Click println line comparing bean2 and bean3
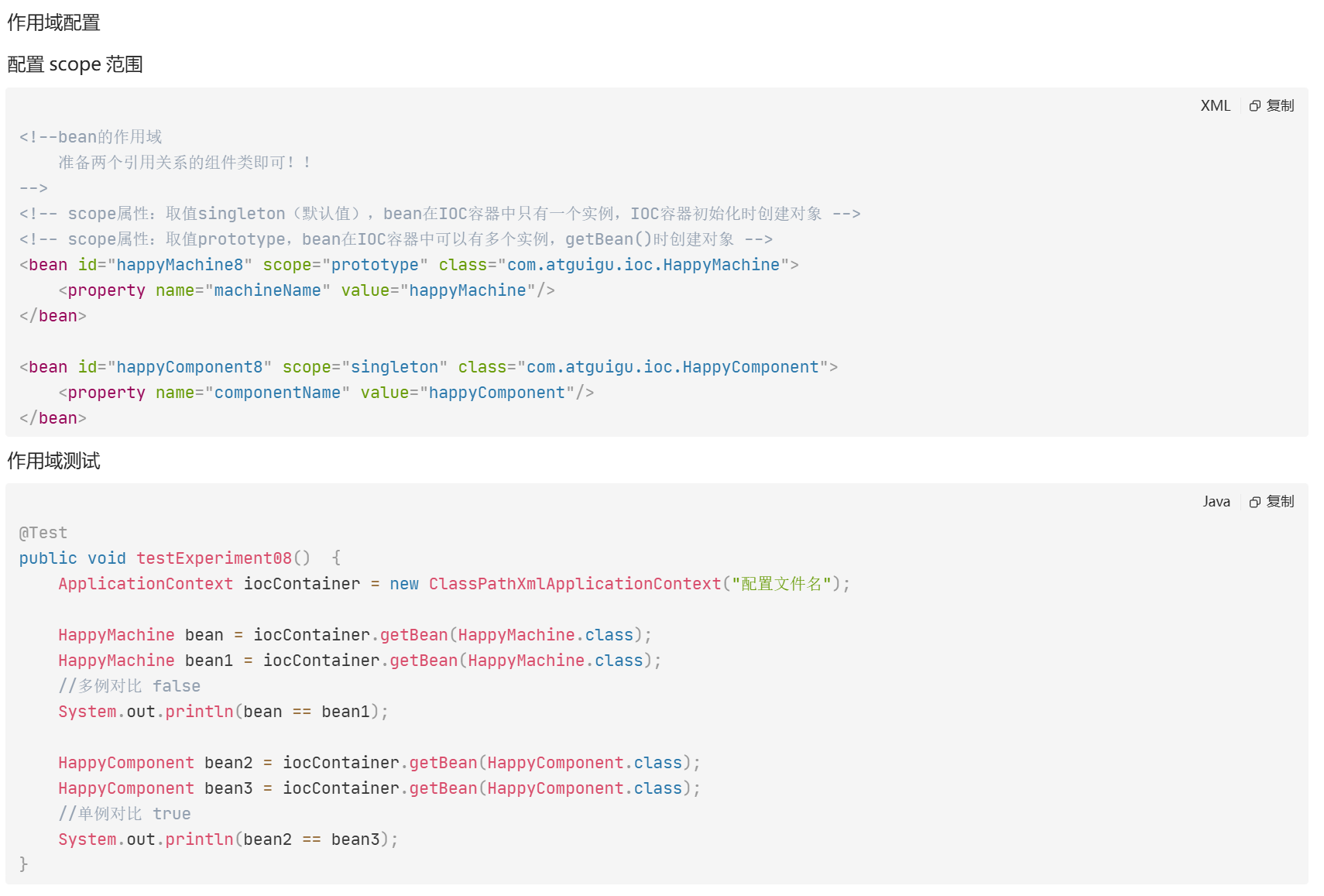 228,839
